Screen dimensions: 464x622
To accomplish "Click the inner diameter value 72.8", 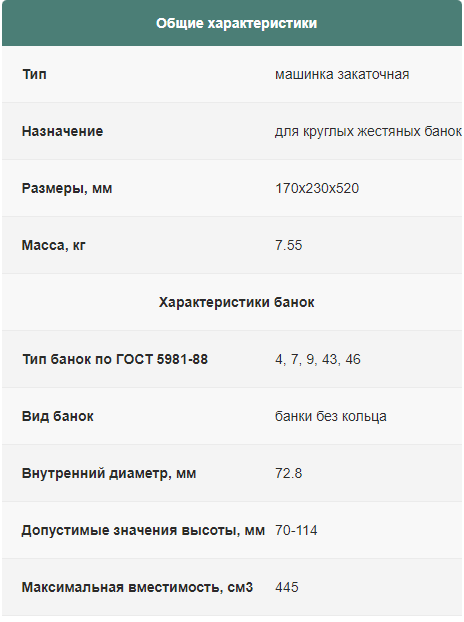I will 289,473.
